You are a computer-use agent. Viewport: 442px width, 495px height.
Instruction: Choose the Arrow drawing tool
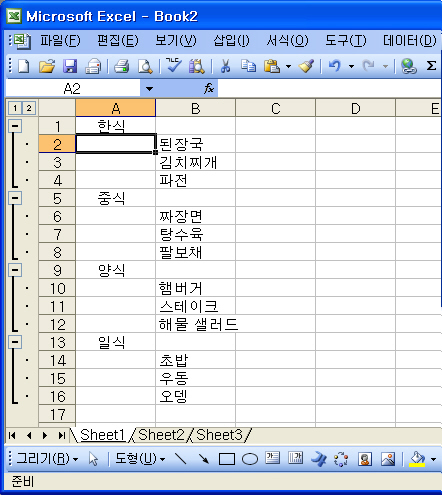coord(203,459)
